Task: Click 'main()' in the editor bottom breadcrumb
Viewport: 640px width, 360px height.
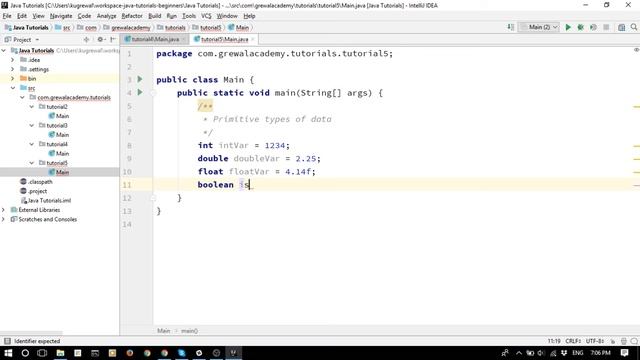Action: [189, 331]
